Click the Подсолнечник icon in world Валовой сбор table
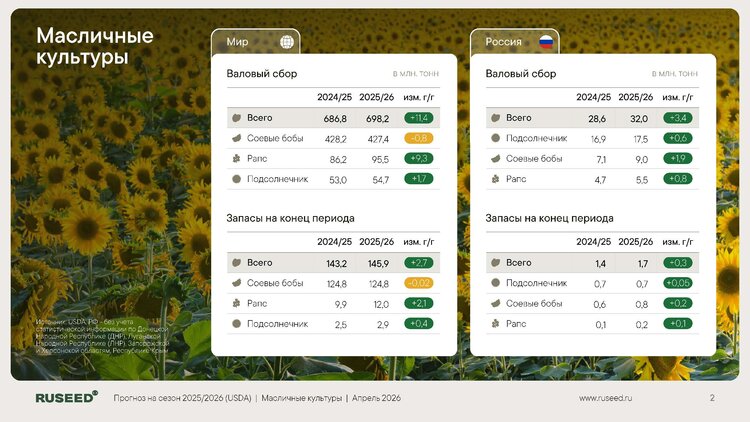Viewport: 750px width, 422px height. pos(235,179)
